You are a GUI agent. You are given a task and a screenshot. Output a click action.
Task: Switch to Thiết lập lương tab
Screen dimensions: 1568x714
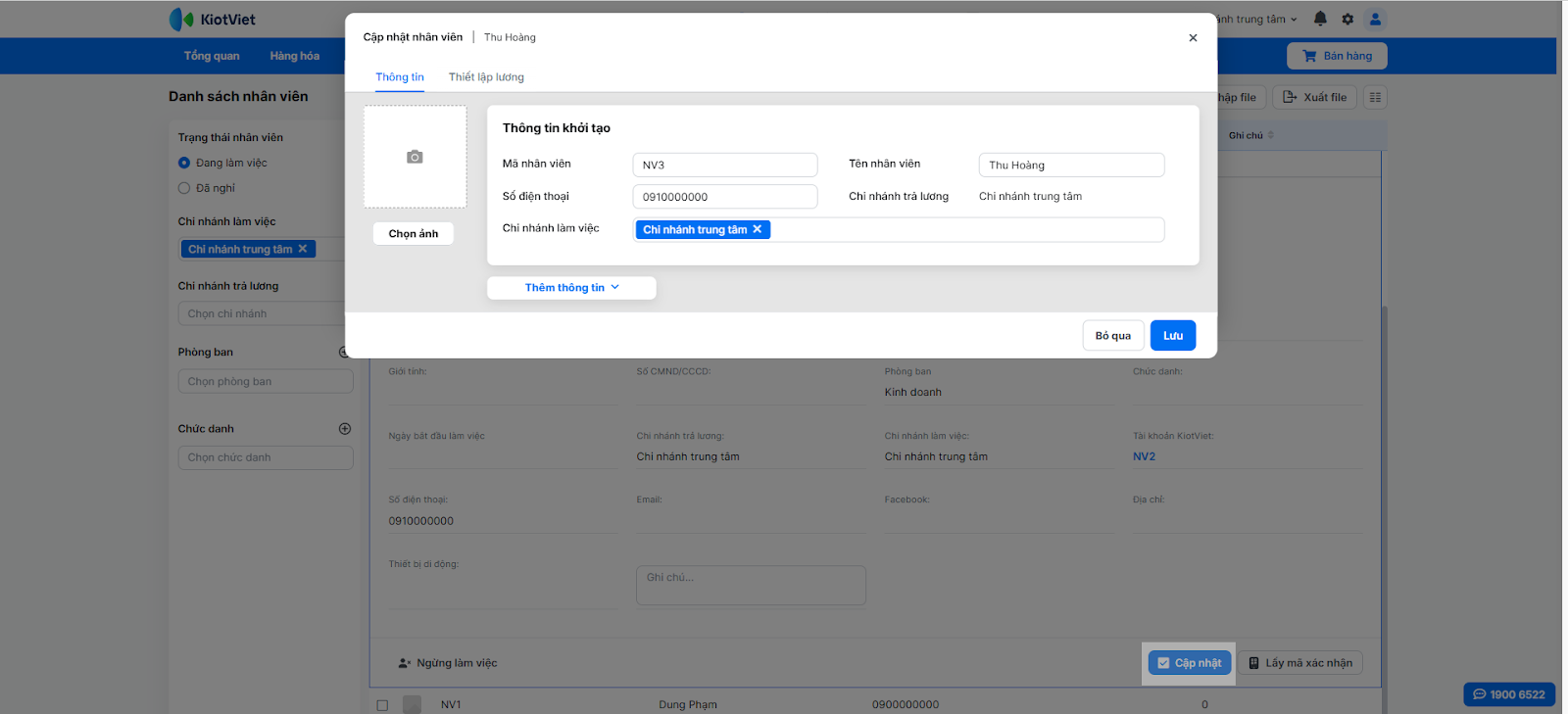pyautogui.click(x=486, y=77)
